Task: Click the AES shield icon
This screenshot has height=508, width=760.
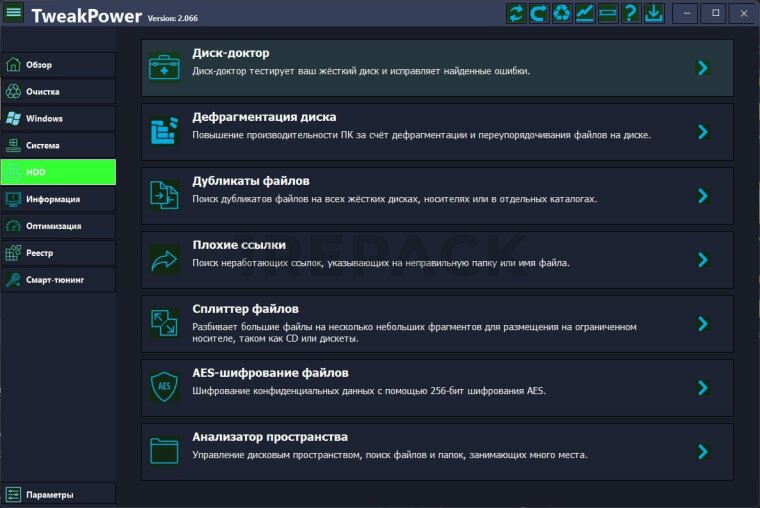Action: [x=164, y=387]
